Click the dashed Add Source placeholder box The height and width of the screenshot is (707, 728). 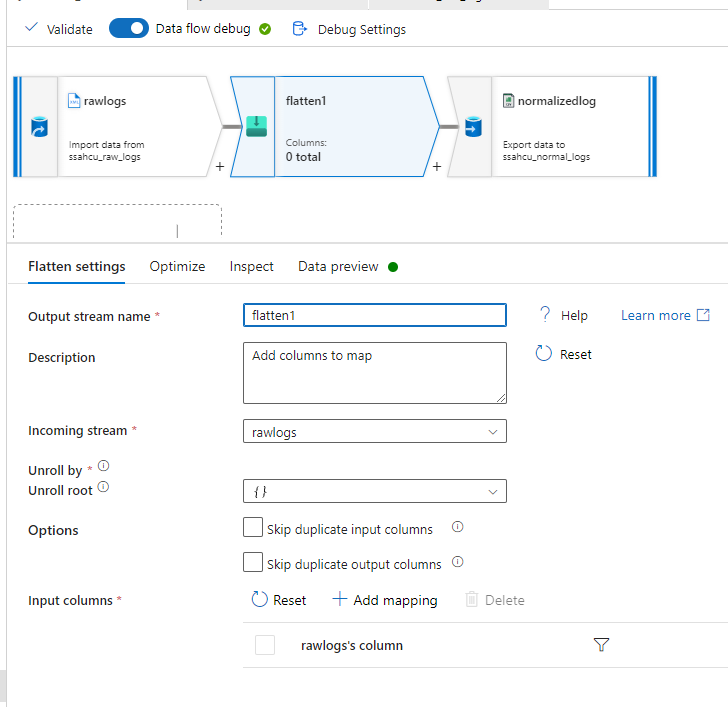tap(117, 221)
